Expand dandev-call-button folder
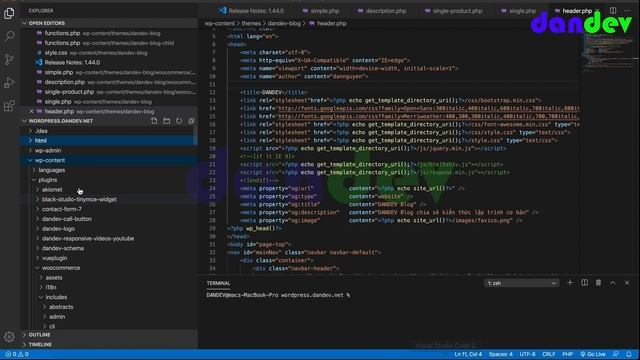Viewport: 640px width, 360px height. click(109, 219)
